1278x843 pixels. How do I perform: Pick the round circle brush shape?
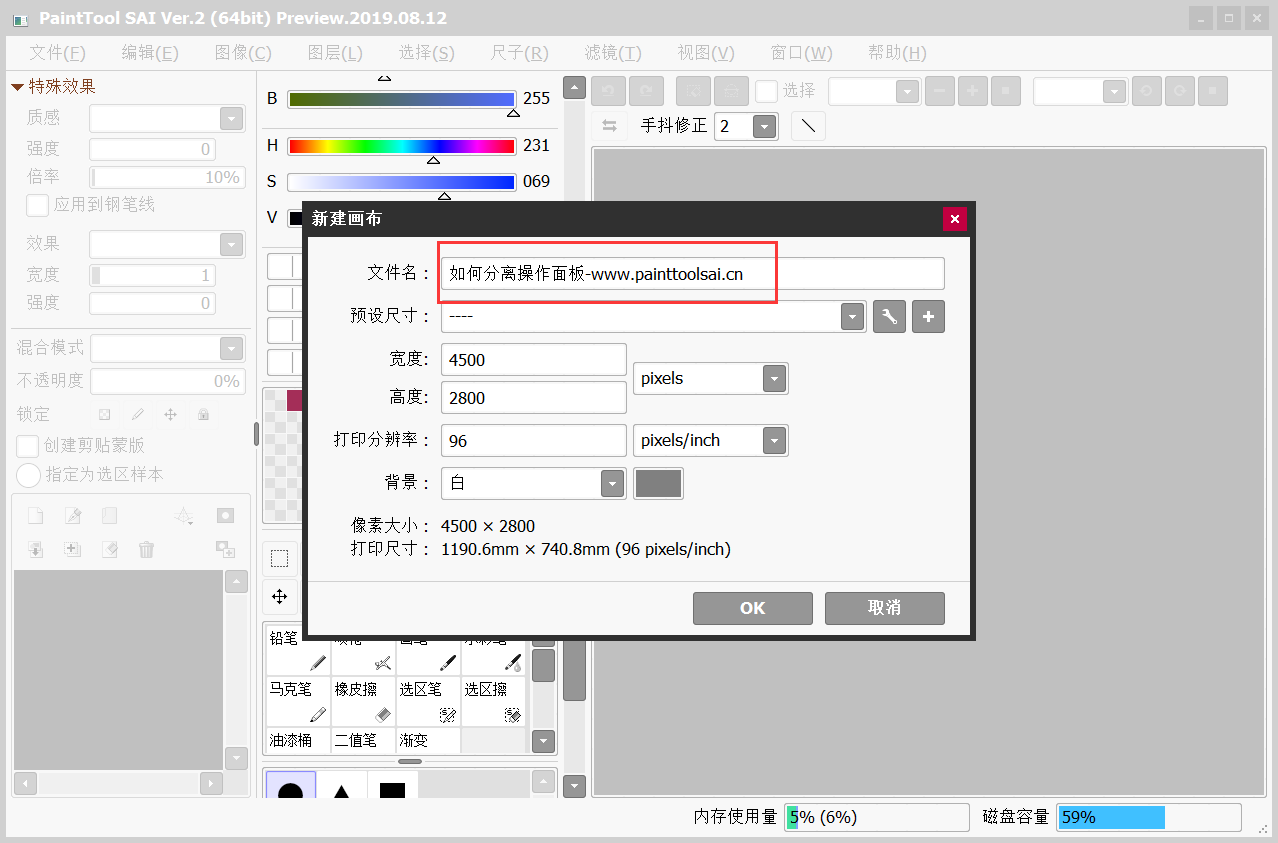(x=290, y=787)
